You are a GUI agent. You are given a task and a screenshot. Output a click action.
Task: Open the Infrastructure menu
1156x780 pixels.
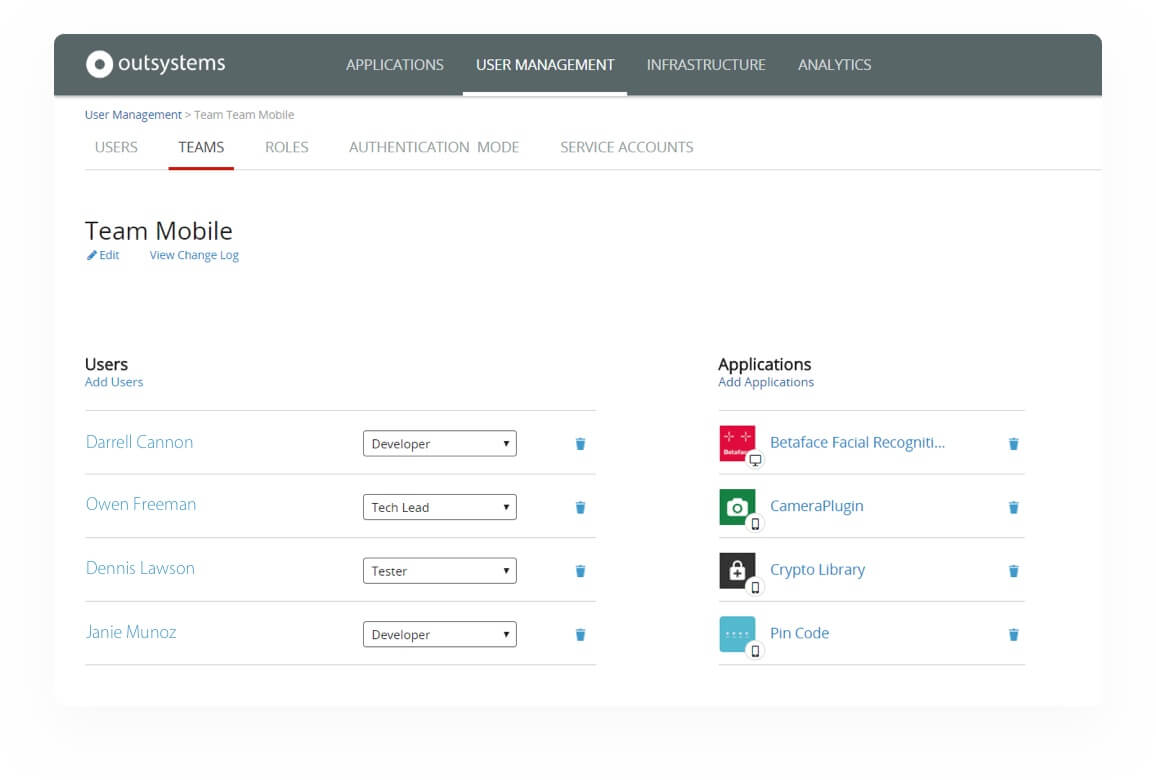point(706,65)
